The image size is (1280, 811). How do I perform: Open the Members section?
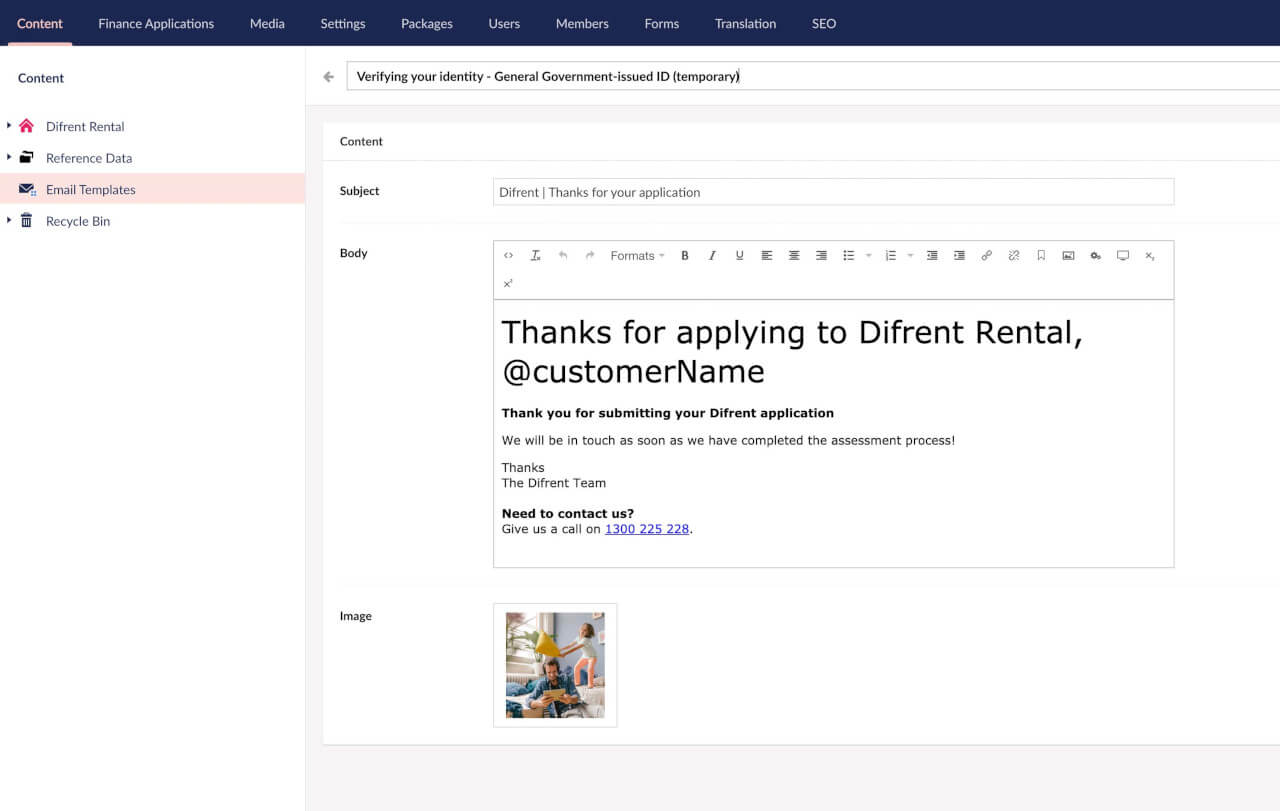click(x=582, y=23)
